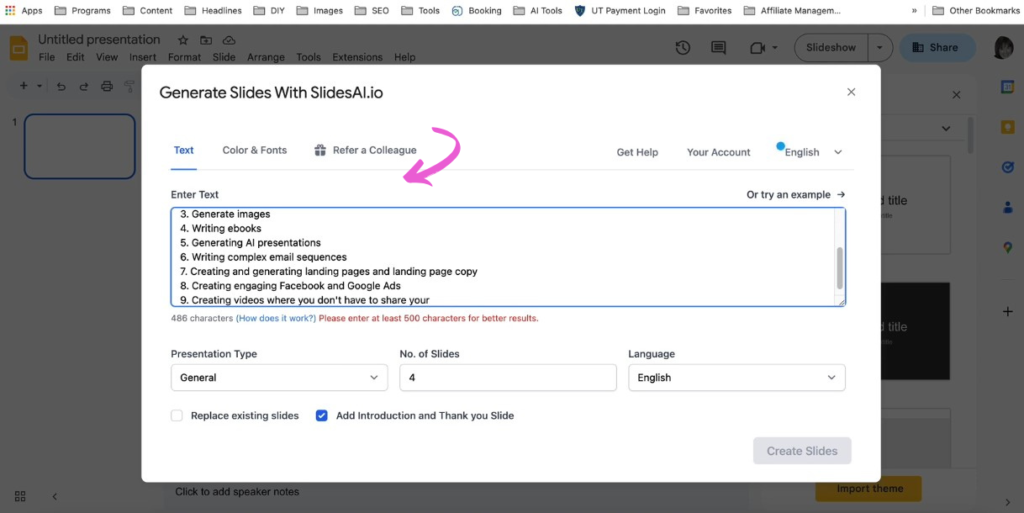Check the cloud save status icon
1024x513 pixels.
(x=229, y=40)
